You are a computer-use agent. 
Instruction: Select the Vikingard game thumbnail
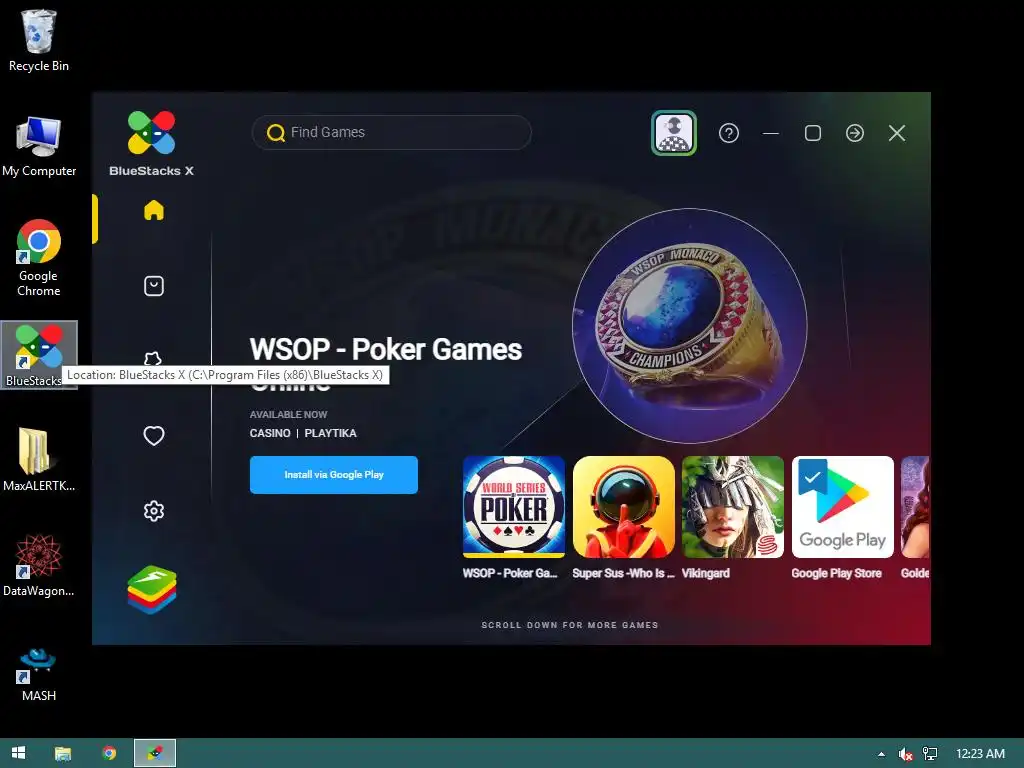733,507
